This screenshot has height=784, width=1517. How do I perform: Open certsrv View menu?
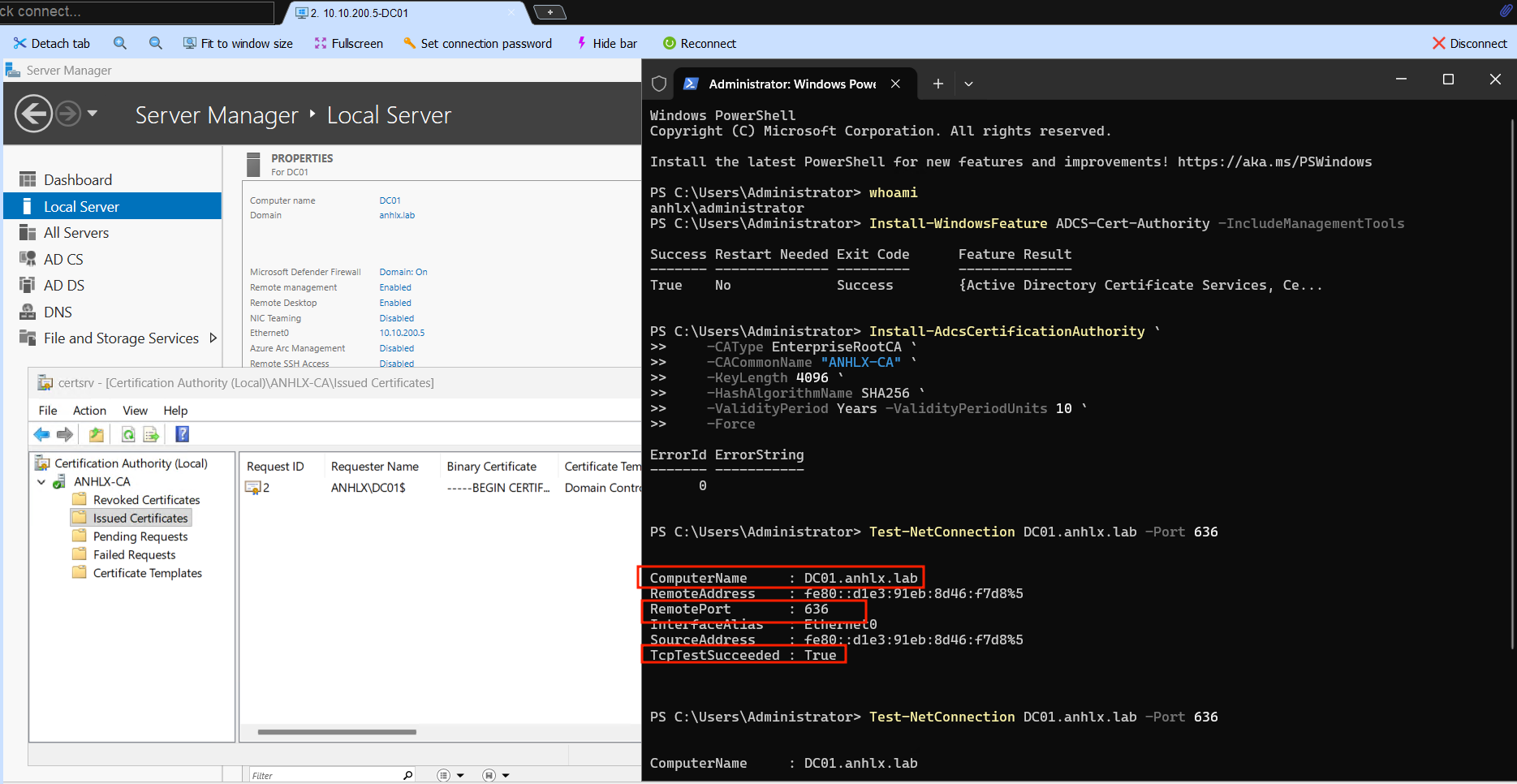[135, 411]
